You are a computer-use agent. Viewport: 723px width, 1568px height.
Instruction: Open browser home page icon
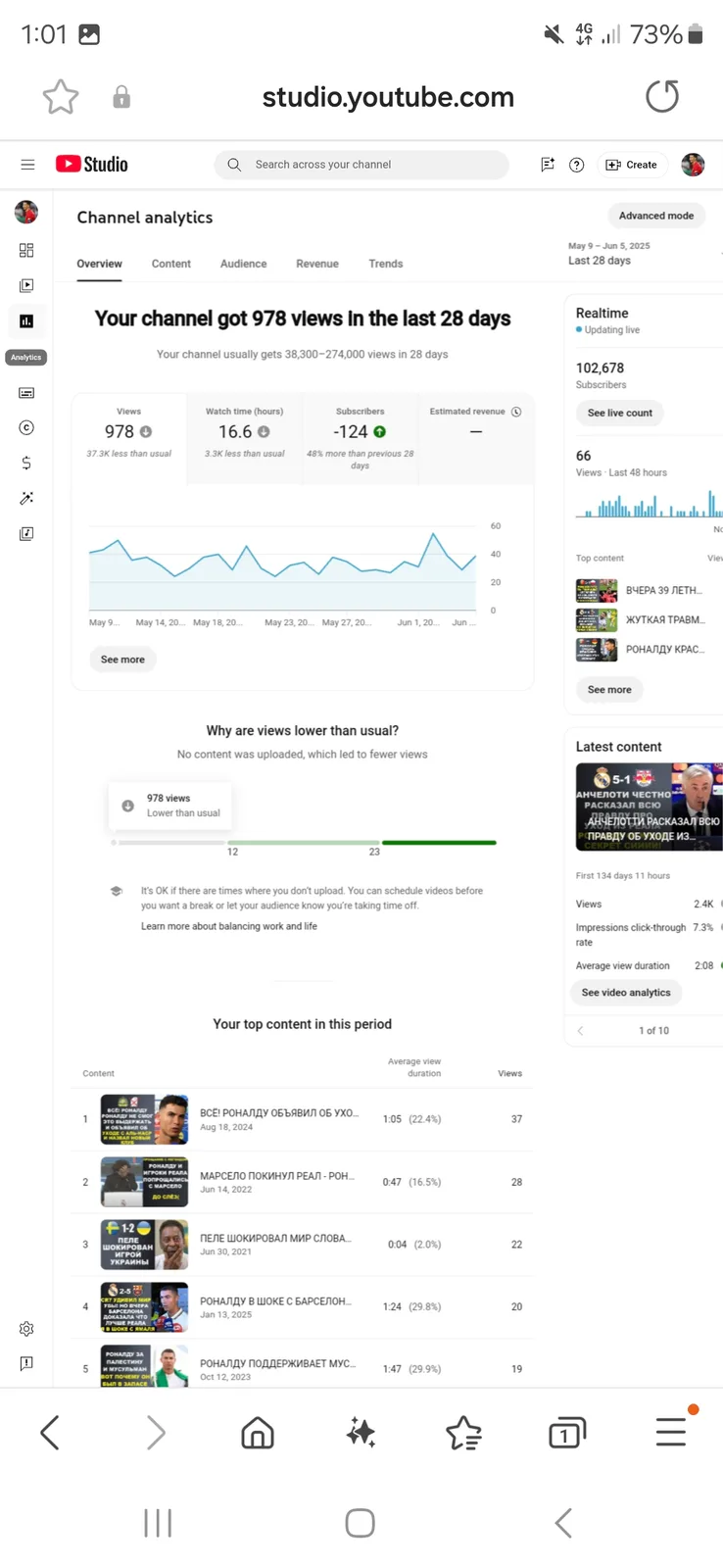pyautogui.click(x=258, y=1433)
